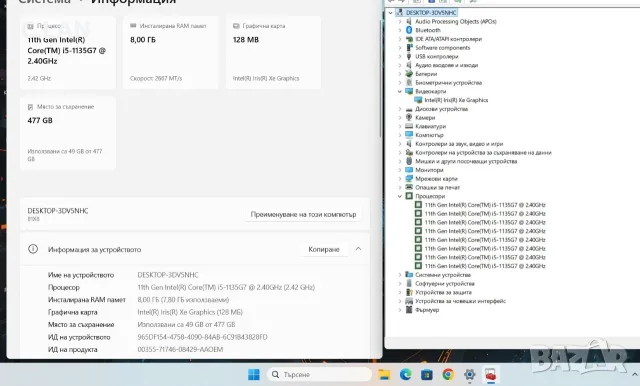Click the Клавиатури category icon
This screenshot has height=386, width=640.
point(409,126)
